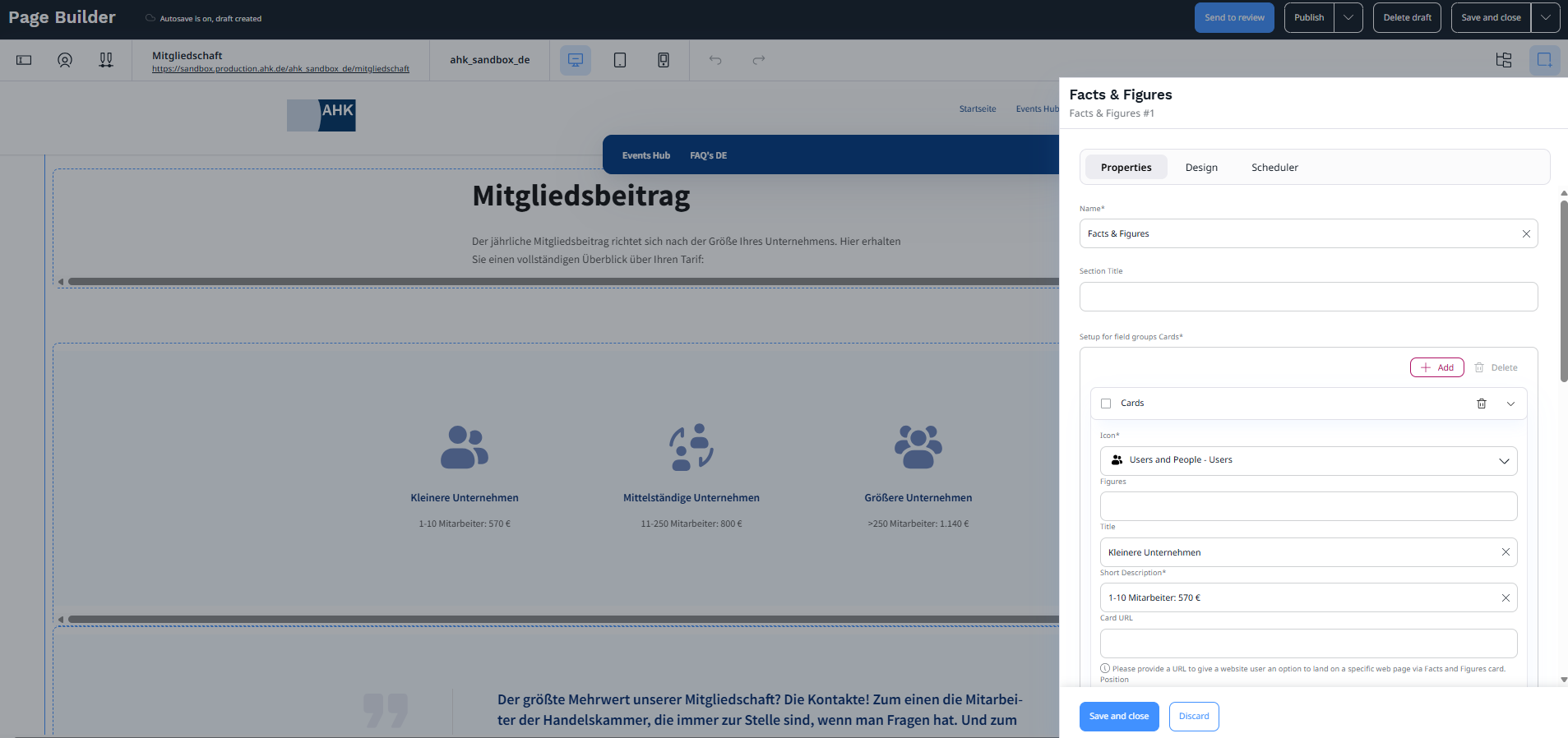Click Mittelständige Unternehmen card title
The width and height of the screenshot is (1568, 738).
click(691, 498)
